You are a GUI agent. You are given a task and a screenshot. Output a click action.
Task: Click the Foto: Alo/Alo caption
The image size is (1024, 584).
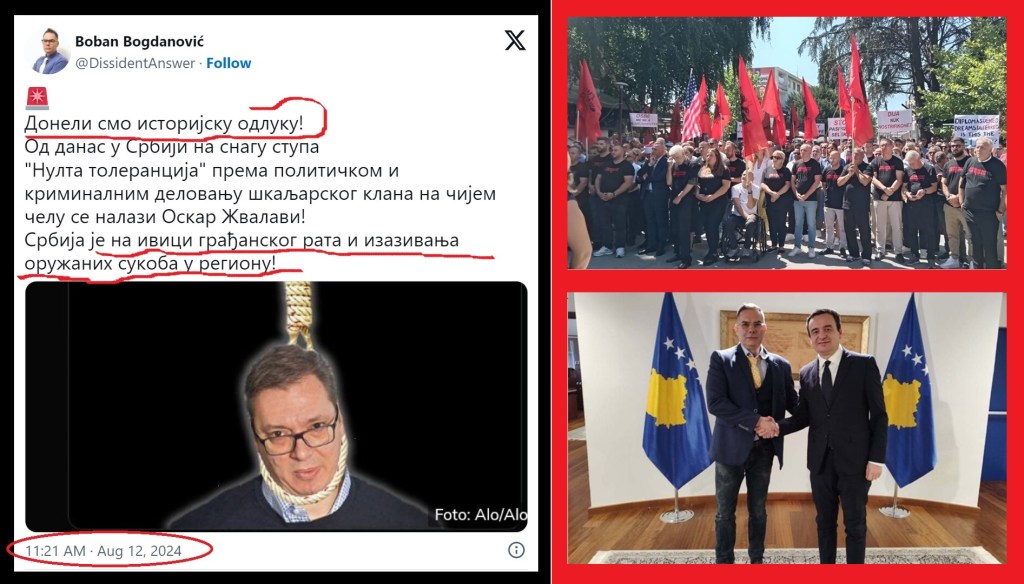[481, 515]
